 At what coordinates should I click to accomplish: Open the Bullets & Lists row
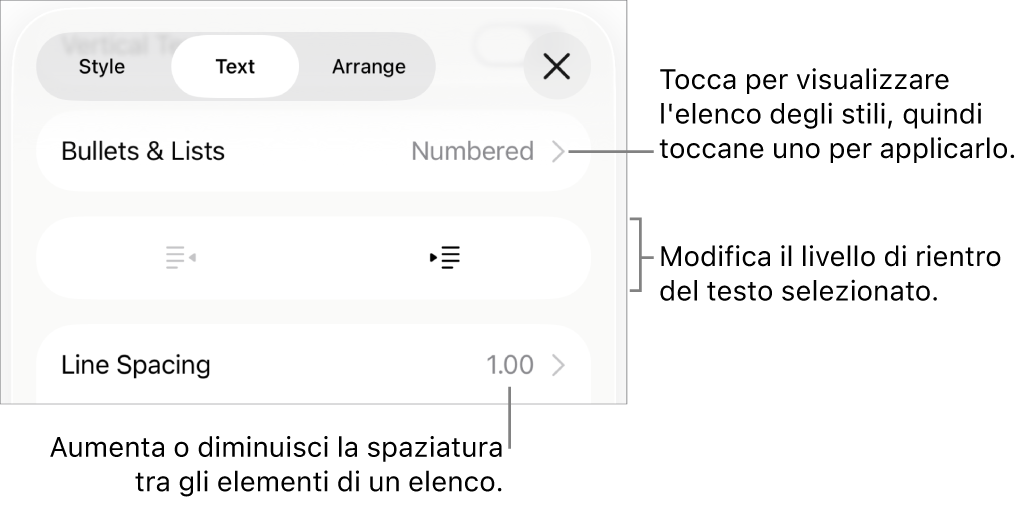(x=143, y=152)
